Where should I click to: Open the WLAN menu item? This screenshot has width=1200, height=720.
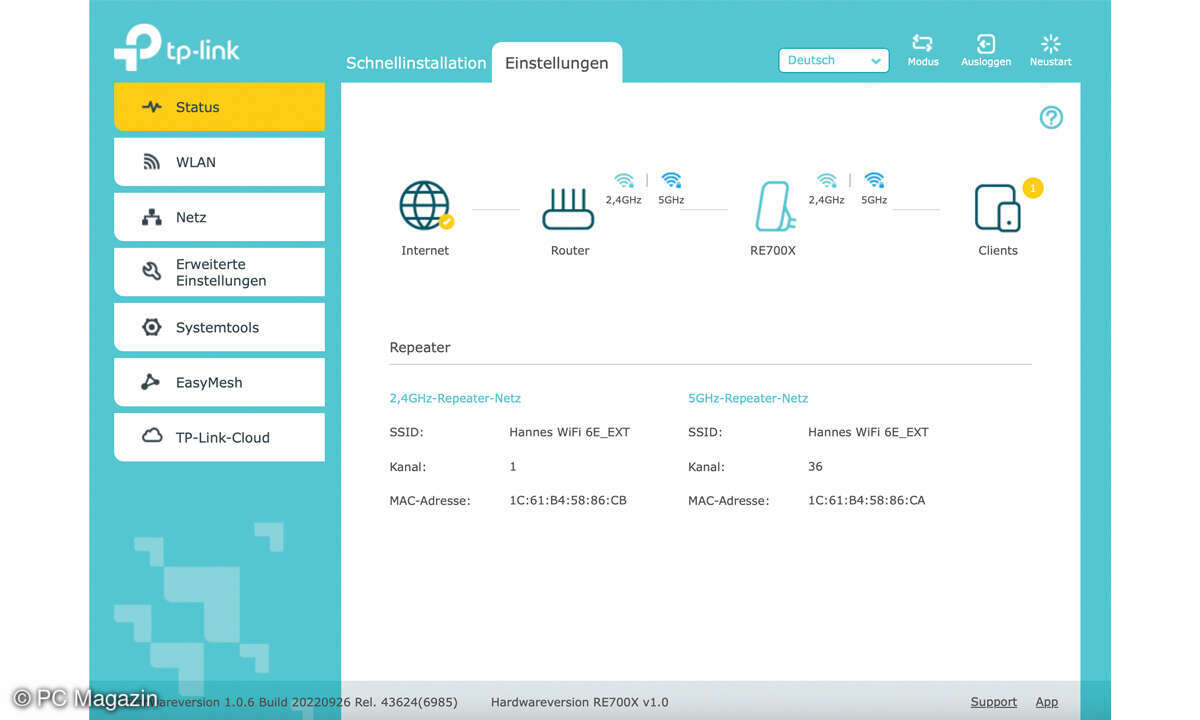pos(219,162)
